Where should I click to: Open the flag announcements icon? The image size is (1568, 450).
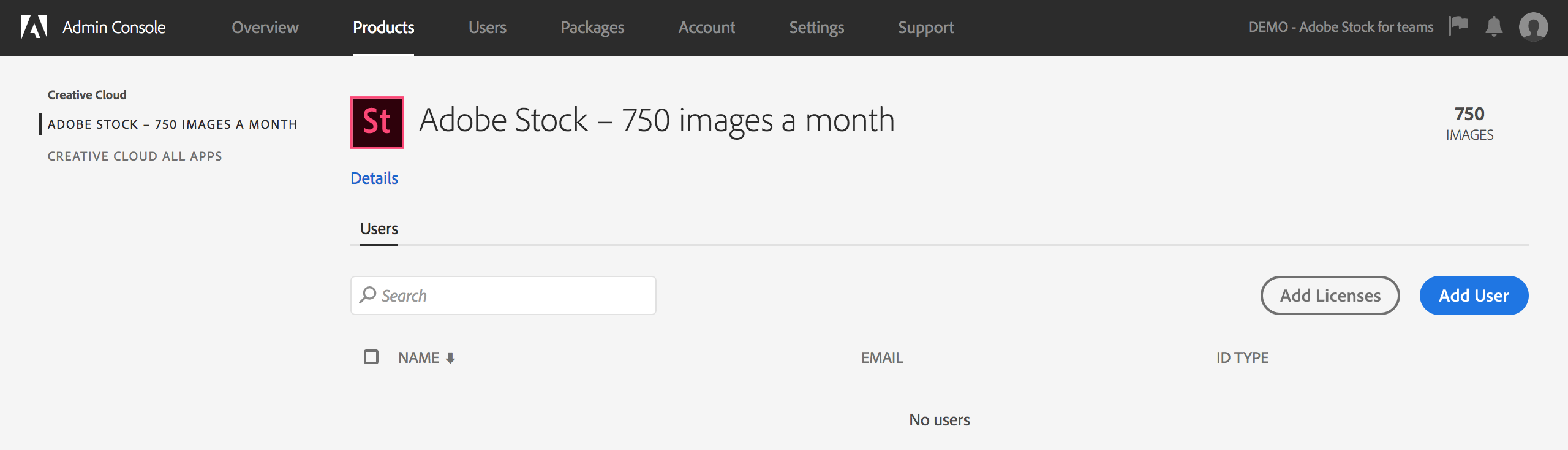1458,26
